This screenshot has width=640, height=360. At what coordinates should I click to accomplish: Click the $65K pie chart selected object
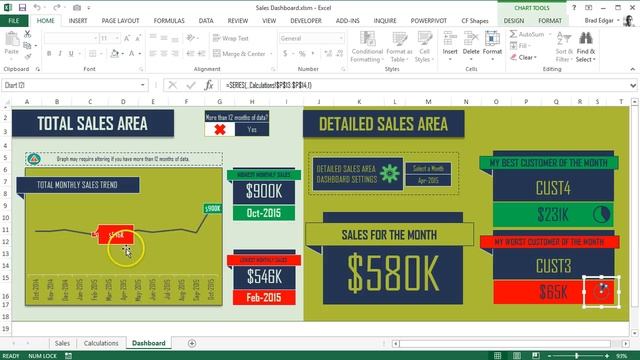[602, 292]
